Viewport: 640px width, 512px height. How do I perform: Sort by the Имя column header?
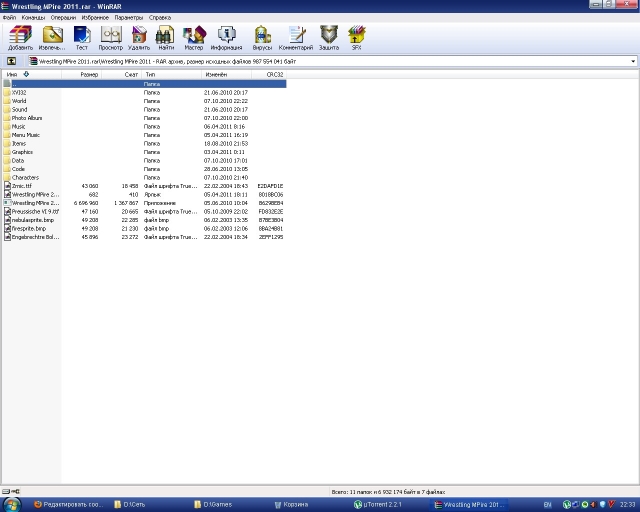coord(32,74)
